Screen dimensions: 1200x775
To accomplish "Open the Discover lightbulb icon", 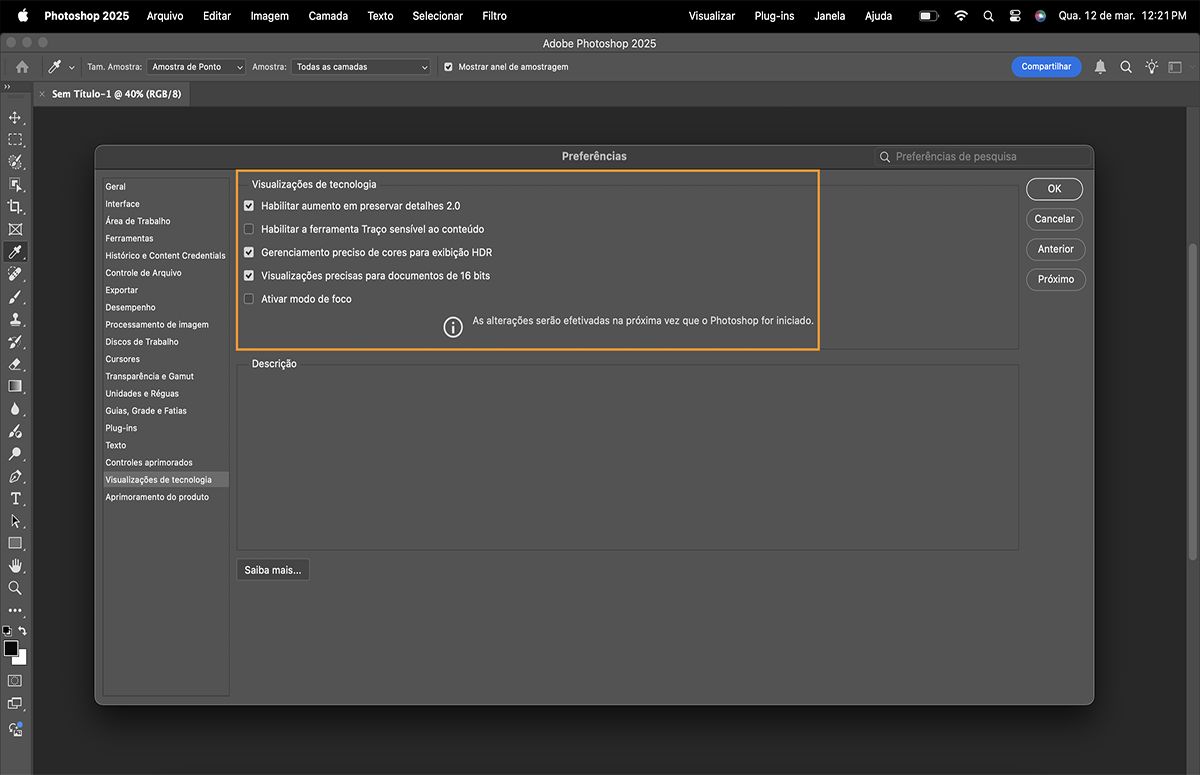I will (1152, 67).
